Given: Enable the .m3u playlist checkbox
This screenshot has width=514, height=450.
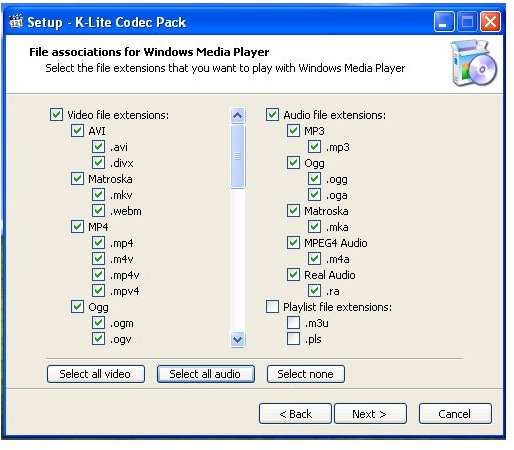Looking at the screenshot, I should coord(293,323).
